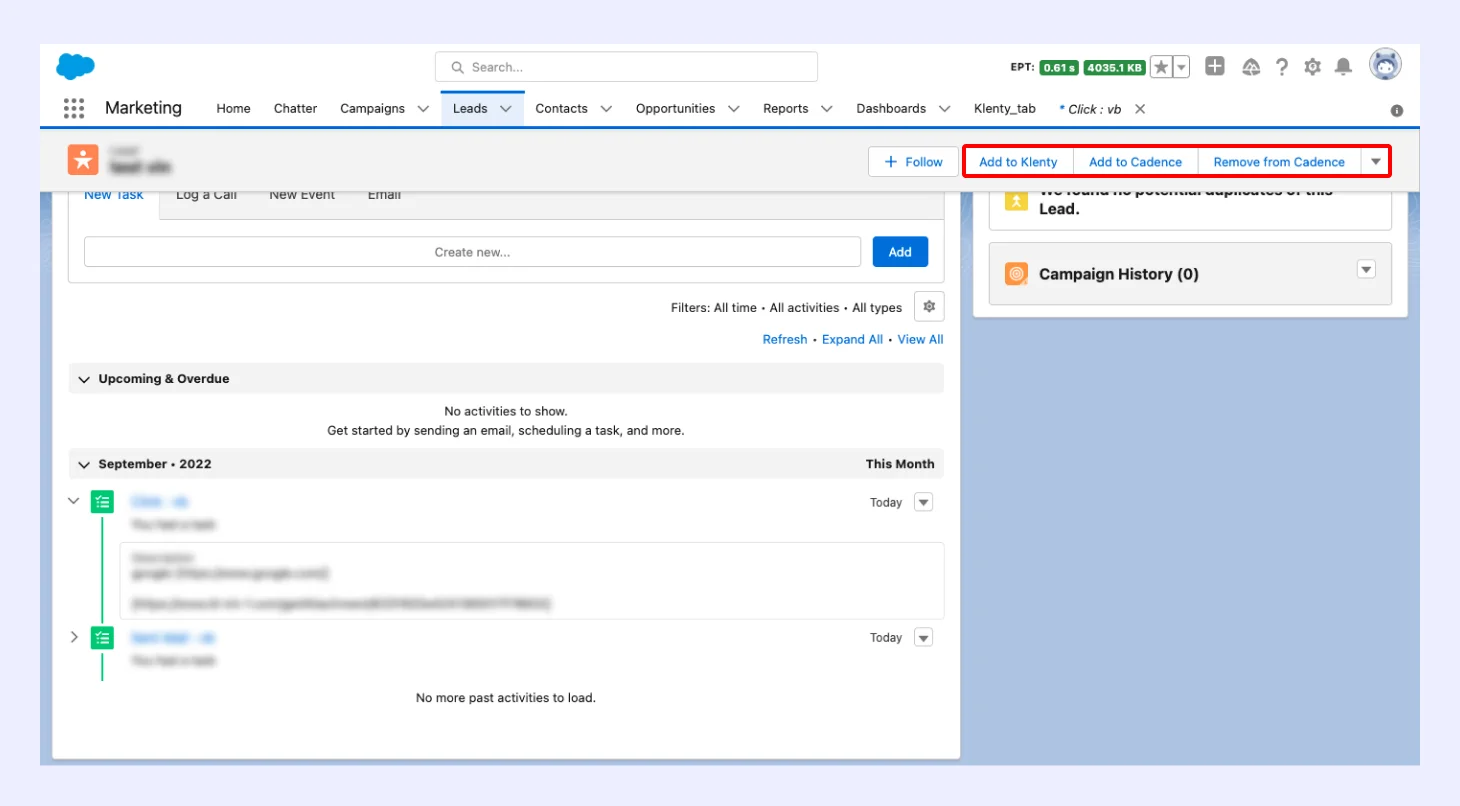The width and height of the screenshot is (1460, 806).
Task: Open your user profile avatar
Action: click(x=1384, y=66)
